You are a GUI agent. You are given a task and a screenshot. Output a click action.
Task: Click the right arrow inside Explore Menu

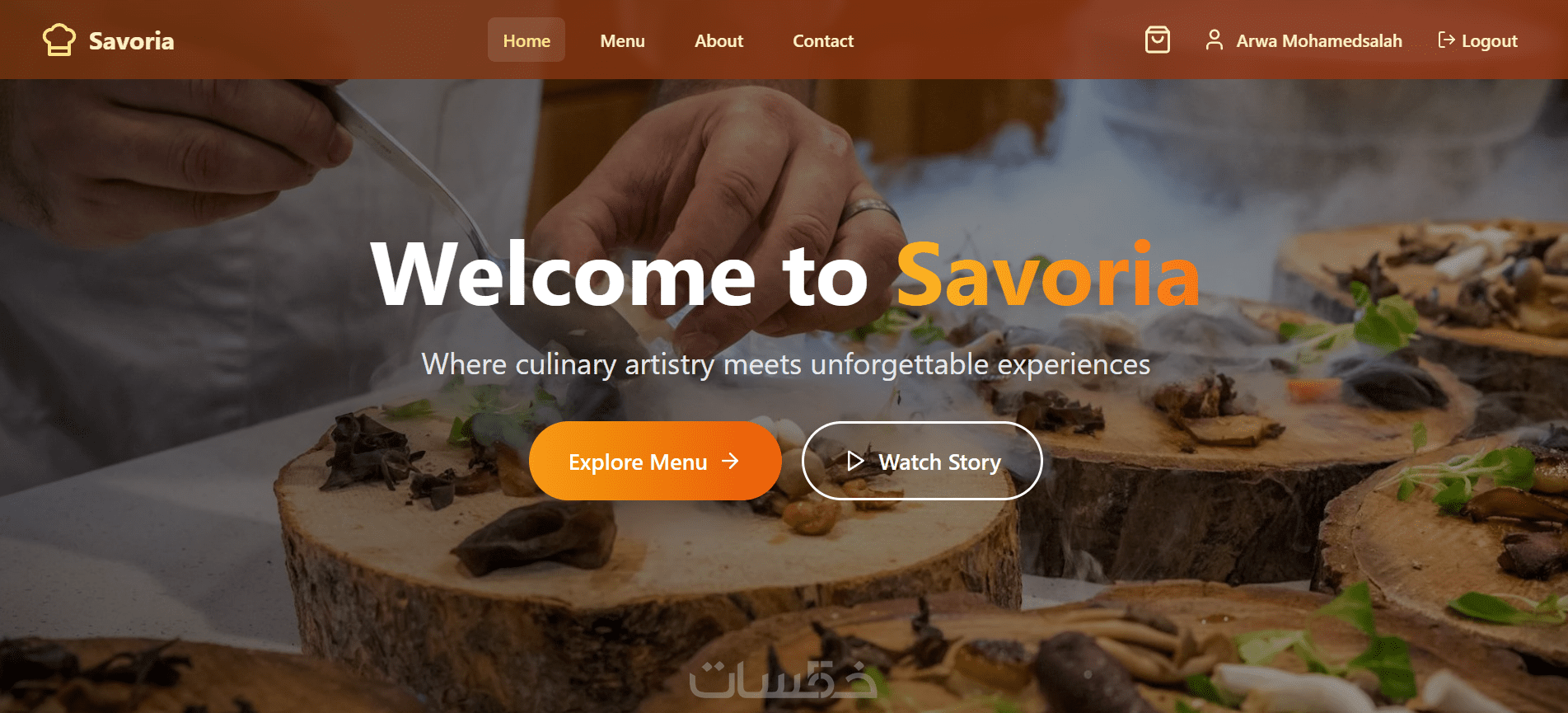click(730, 461)
